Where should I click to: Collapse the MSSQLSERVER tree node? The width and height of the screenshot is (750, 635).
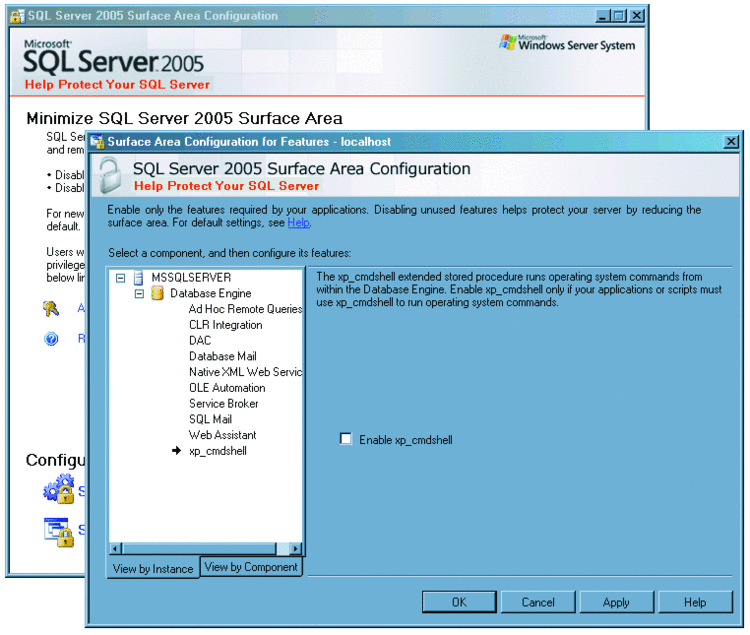(x=121, y=278)
